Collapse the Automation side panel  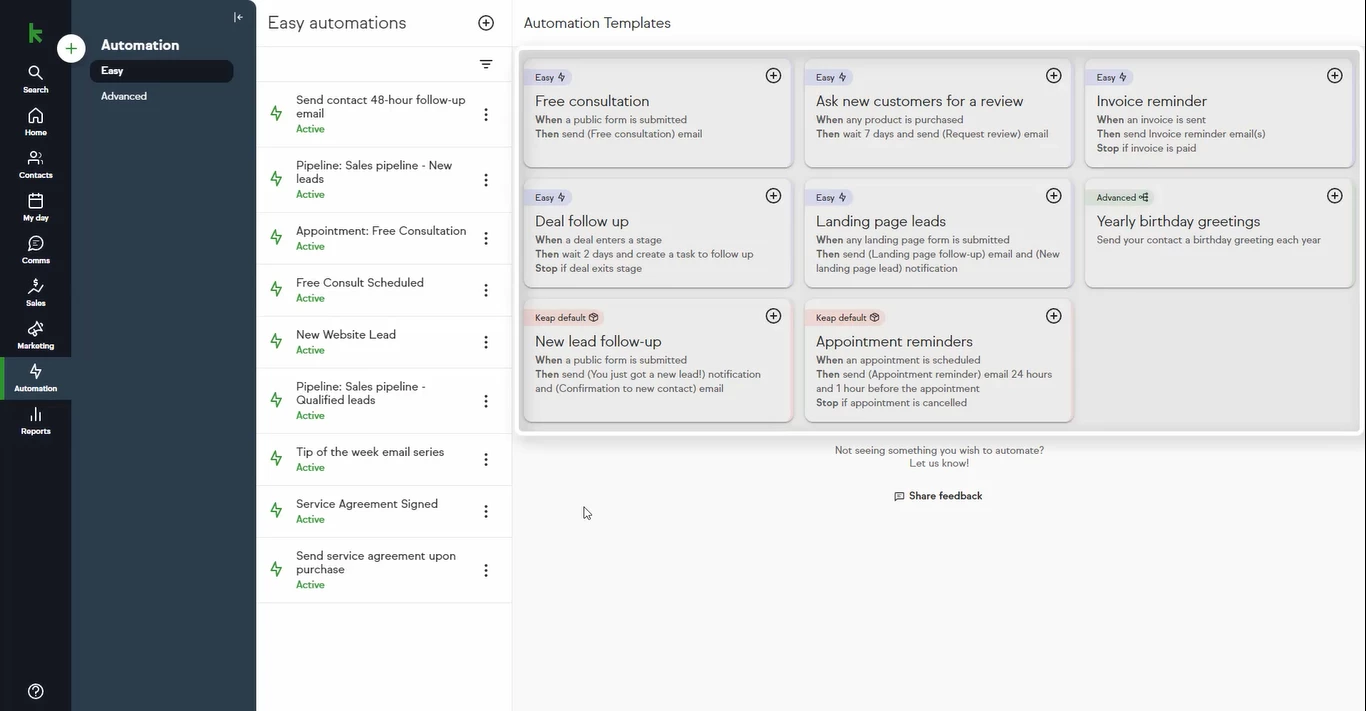(238, 17)
